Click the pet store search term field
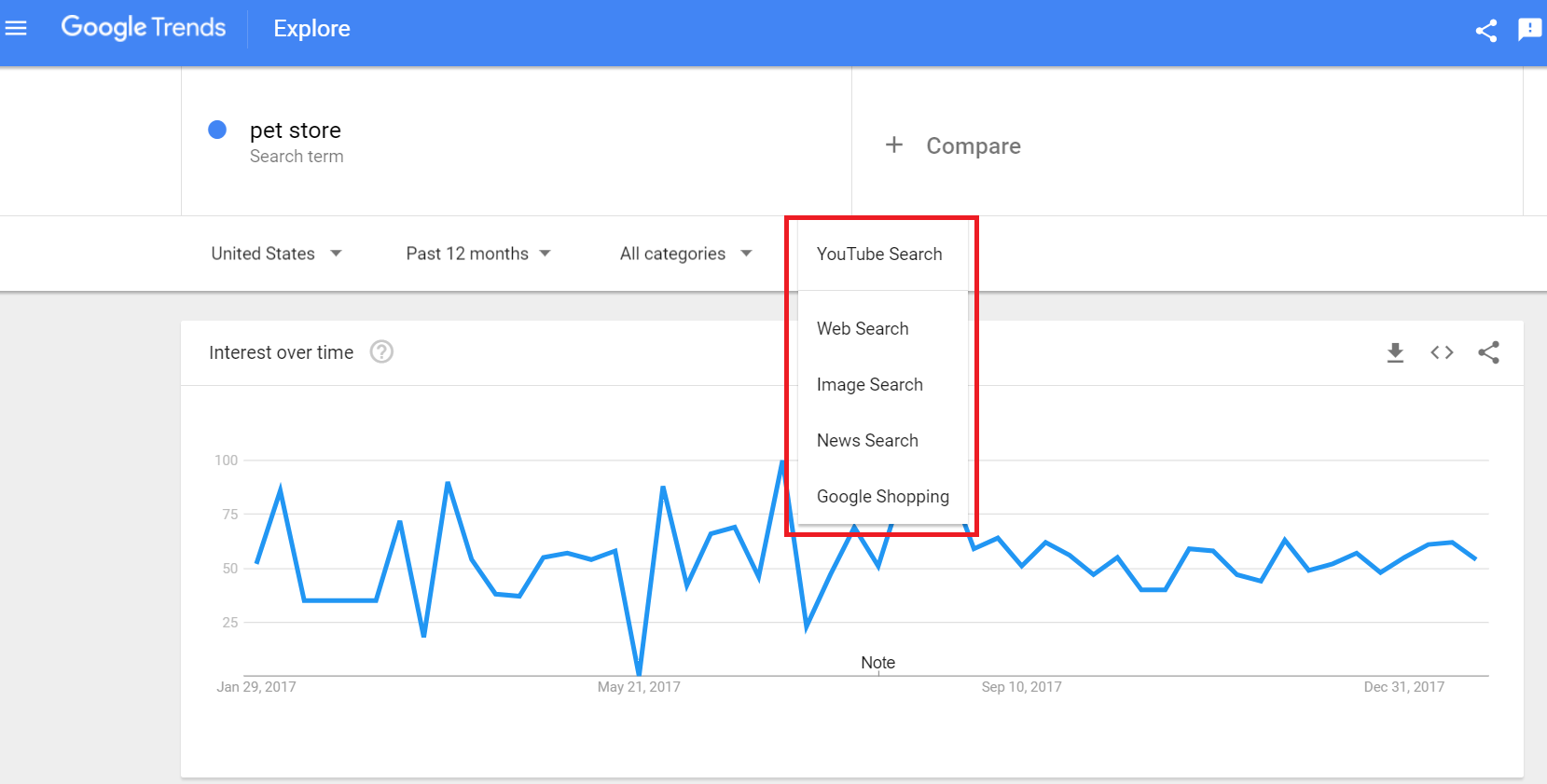1547x784 pixels. point(295,130)
